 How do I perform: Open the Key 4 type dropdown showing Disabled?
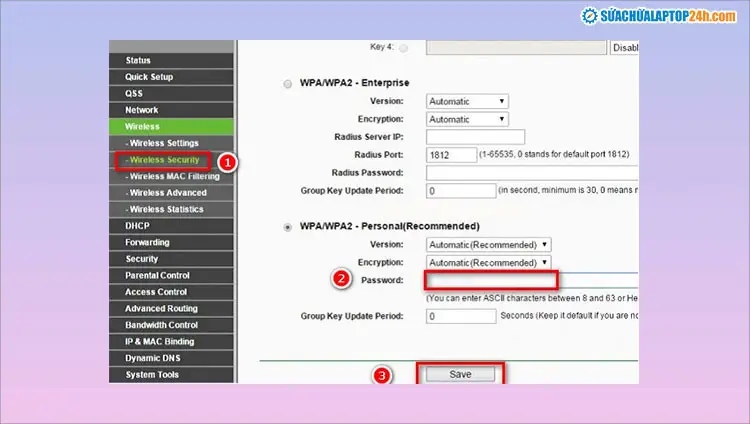tap(624, 47)
